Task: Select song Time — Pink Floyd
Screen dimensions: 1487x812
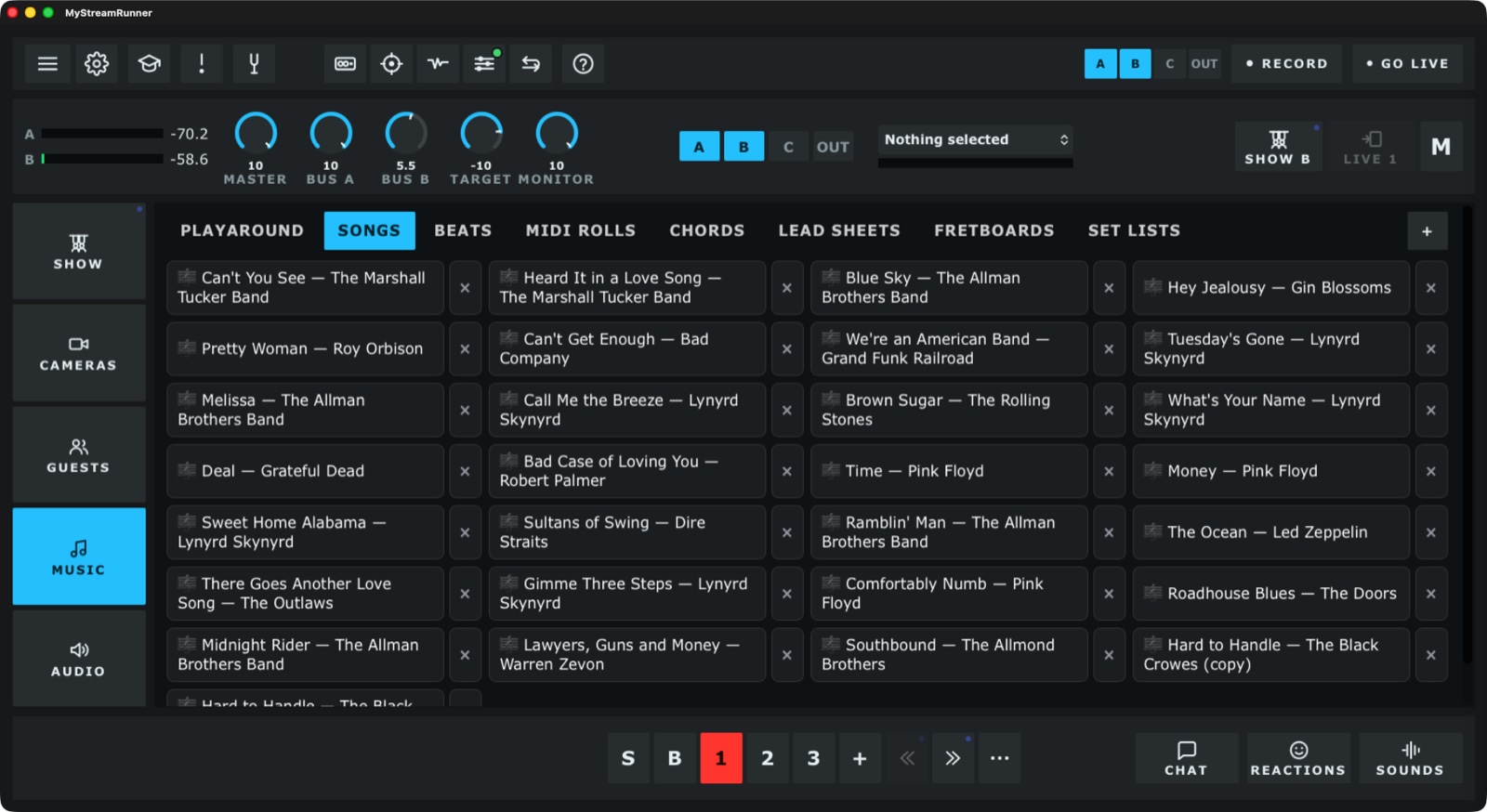Action: pyautogui.click(x=949, y=472)
